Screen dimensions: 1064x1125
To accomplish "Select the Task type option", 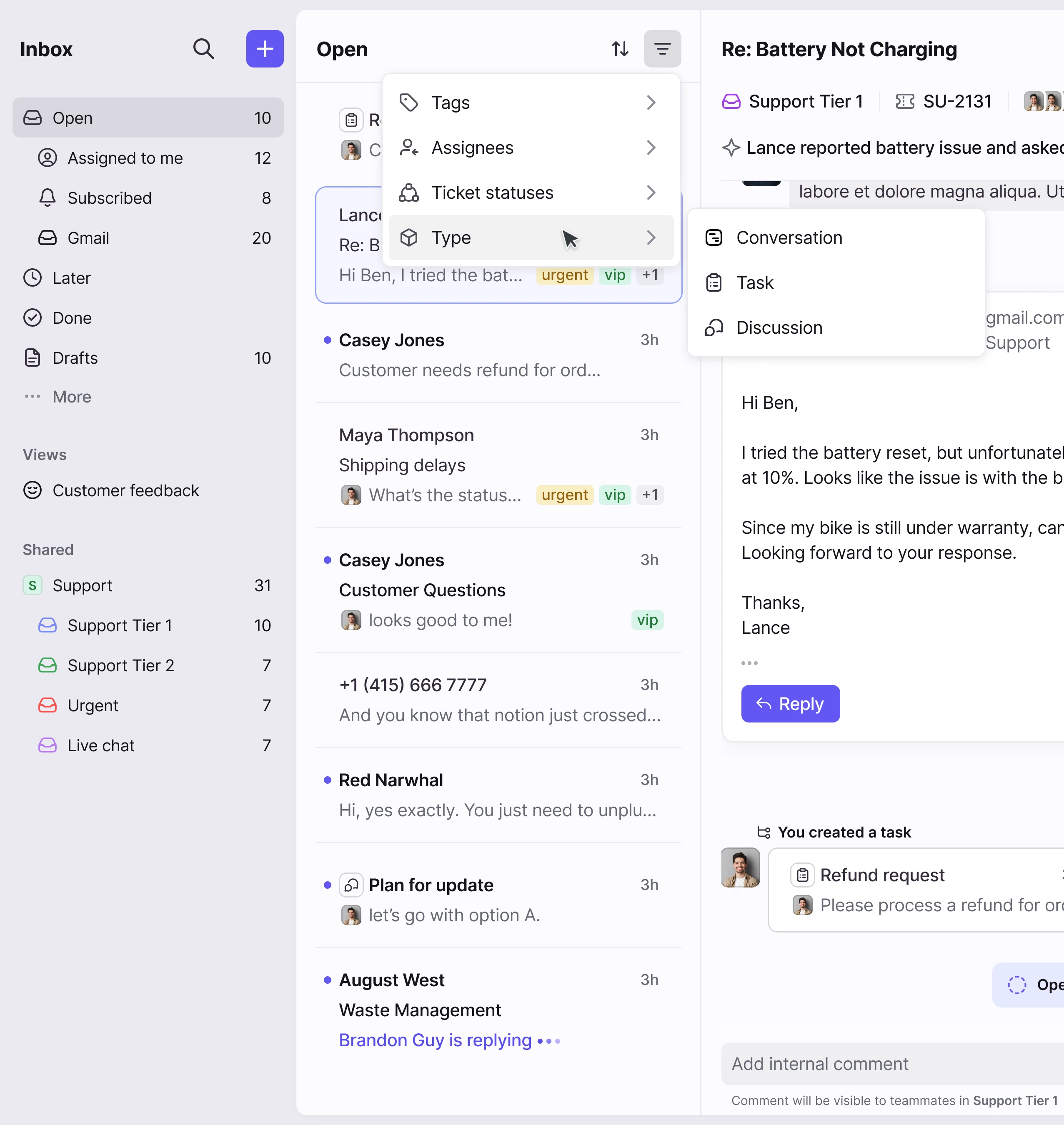I will [x=754, y=282].
